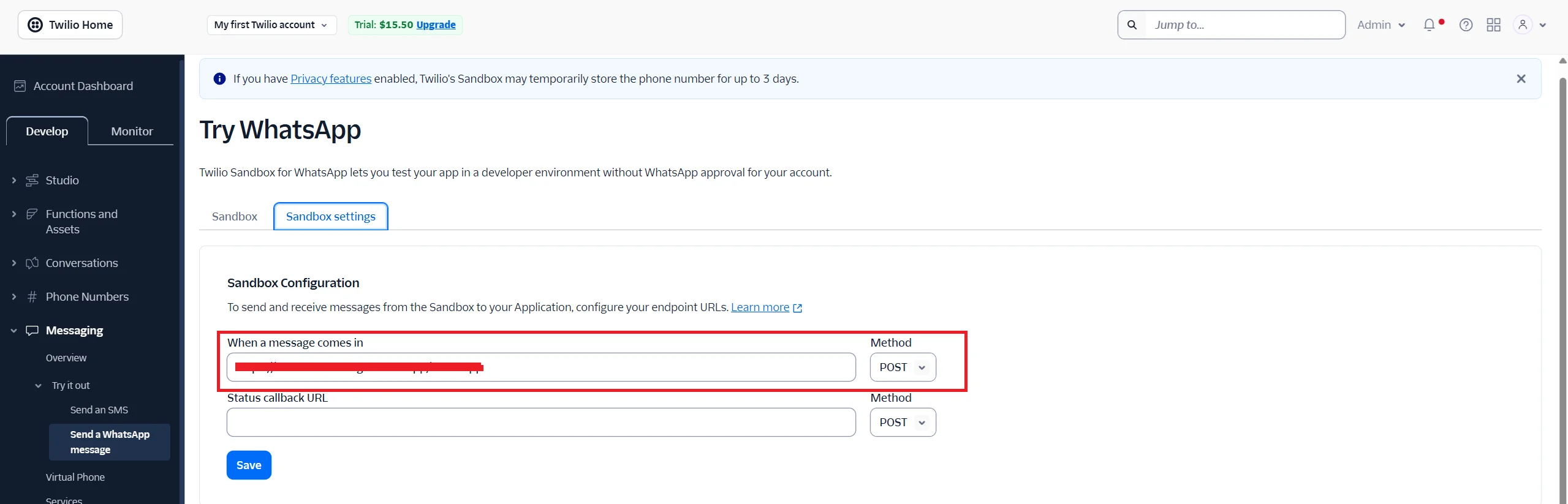The height and width of the screenshot is (504, 1568).
Task: Focus the Jump to search field
Action: tap(1244, 25)
